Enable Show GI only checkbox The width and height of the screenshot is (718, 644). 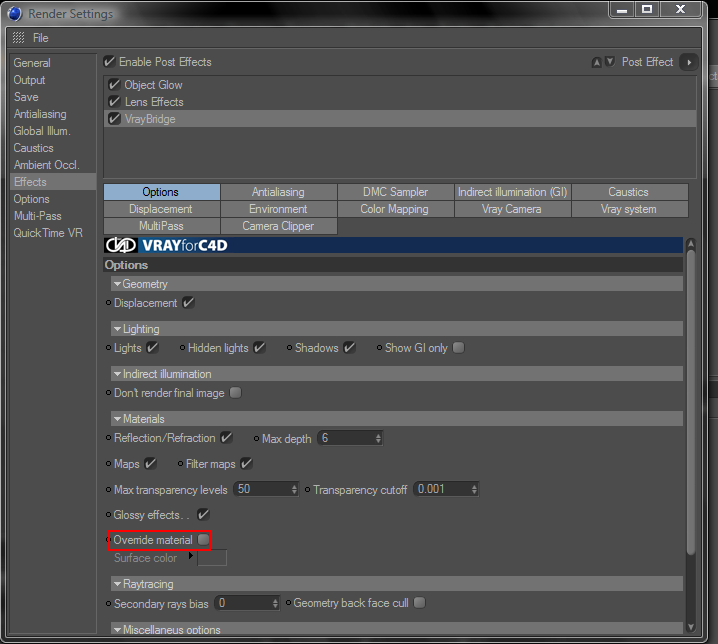click(x=458, y=348)
